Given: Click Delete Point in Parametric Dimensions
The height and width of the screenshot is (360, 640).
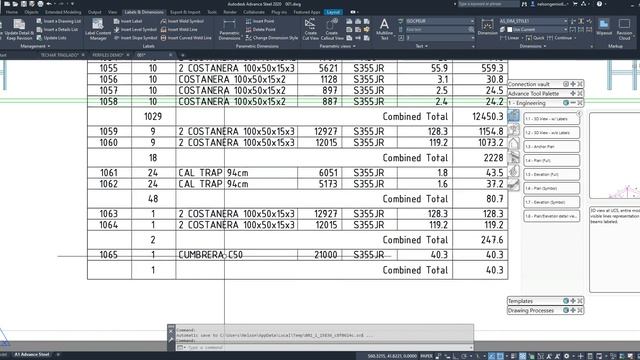Looking at the screenshot, I should pyautogui.click(x=260, y=29).
